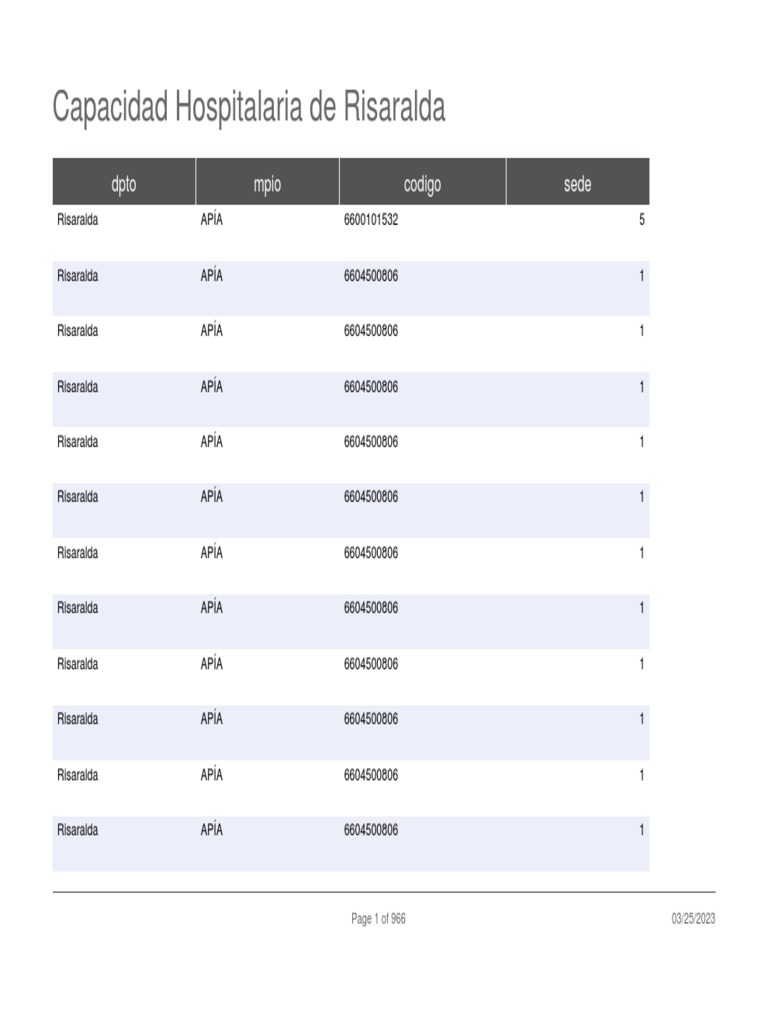Click the sede value 5 cell
Screen dimensions: 768x1024
(x=641, y=220)
